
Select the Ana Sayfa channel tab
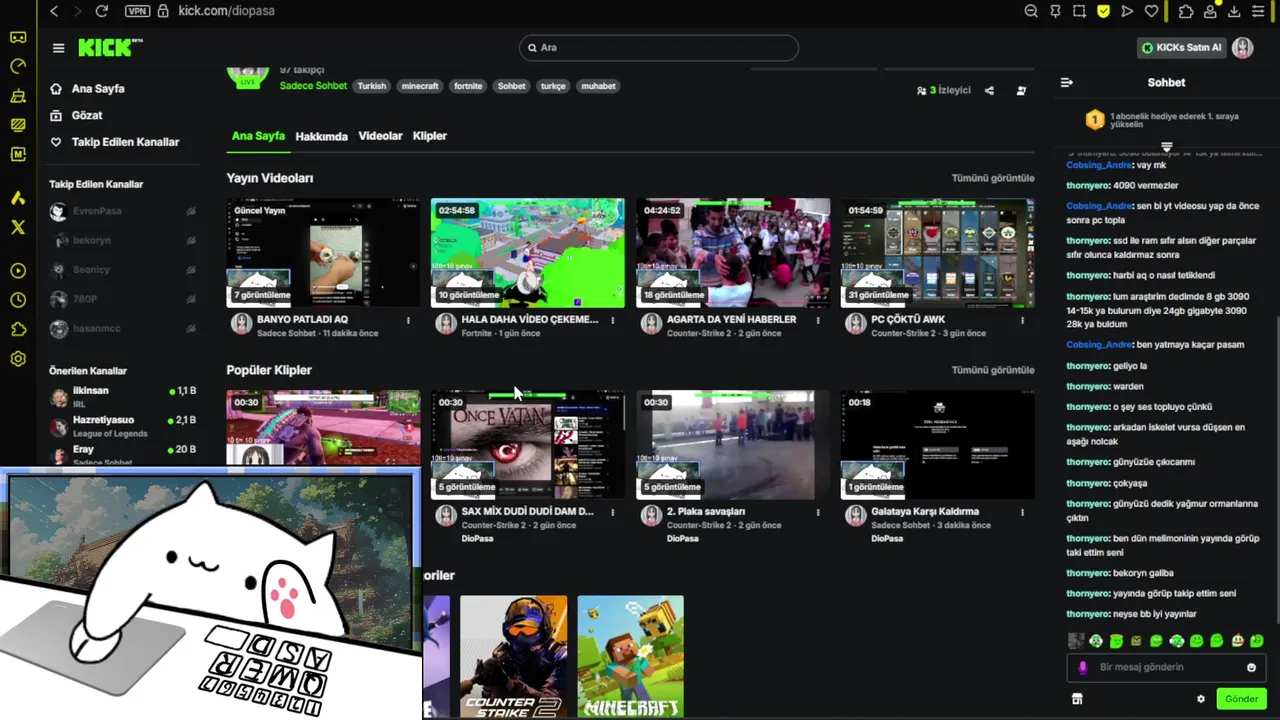(x=258, y=136)
